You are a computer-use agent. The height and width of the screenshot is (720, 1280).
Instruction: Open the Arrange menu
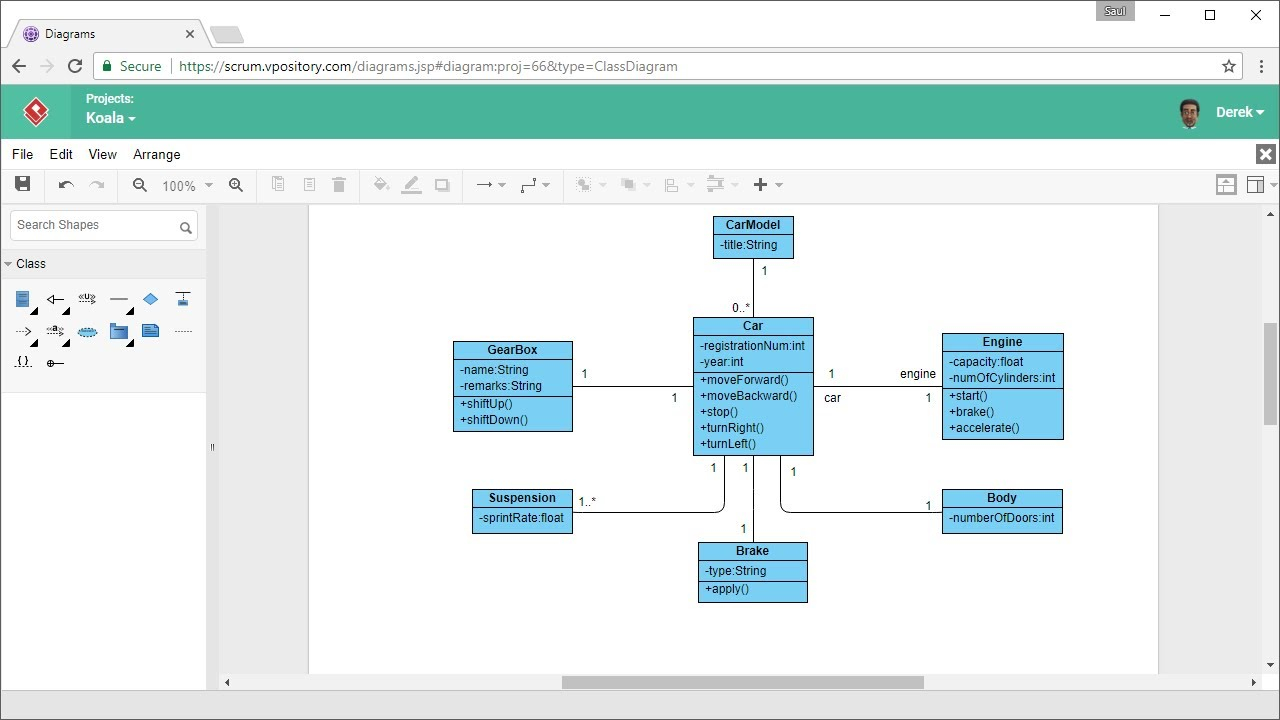tap(157, 154)
